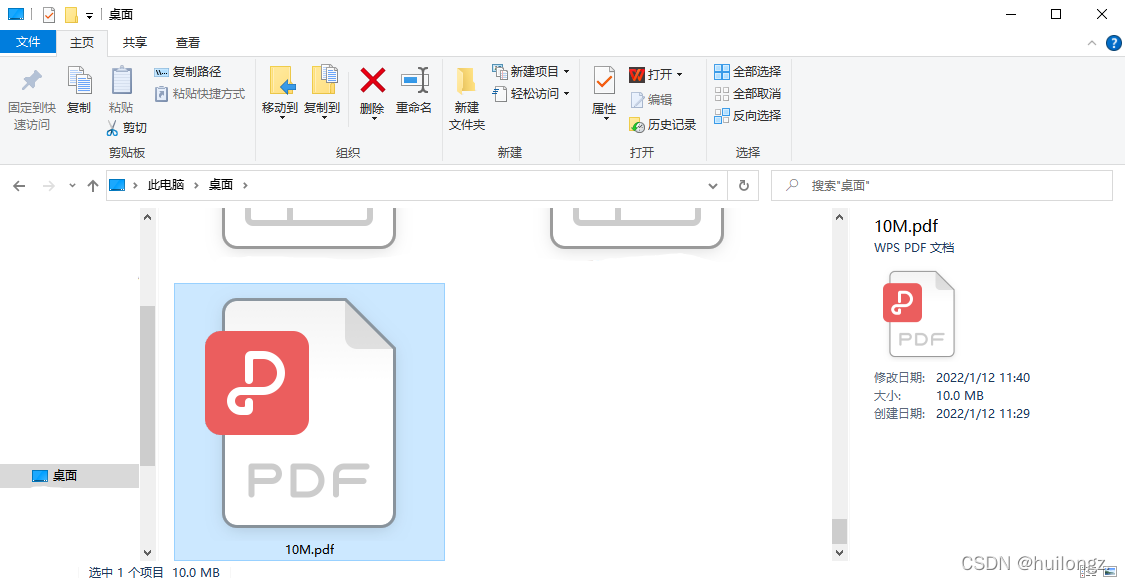Click properties checkmark icon in title bar
The image size is (1125, 583).
coord(49,14)
